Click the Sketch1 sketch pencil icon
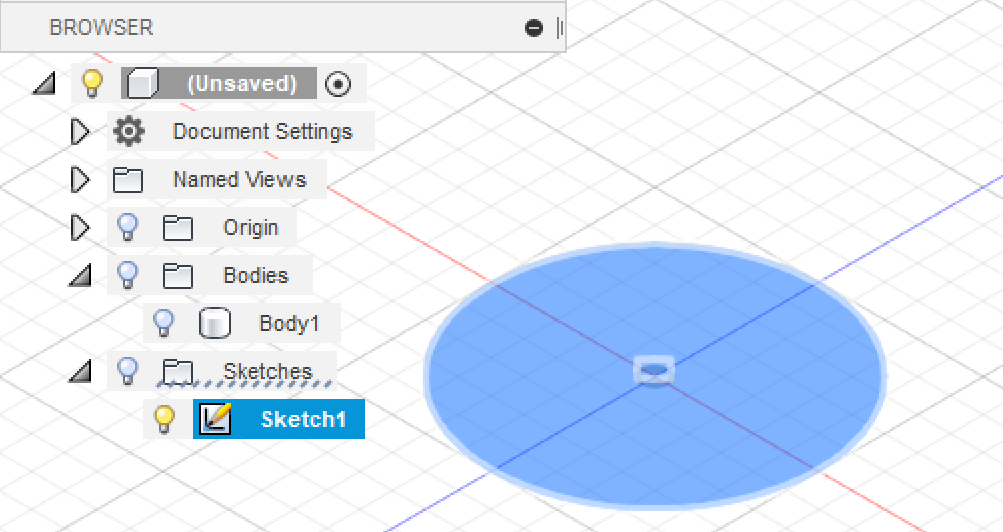The width and height of the screenshot is (1003, 532). (x=215, y=419)
